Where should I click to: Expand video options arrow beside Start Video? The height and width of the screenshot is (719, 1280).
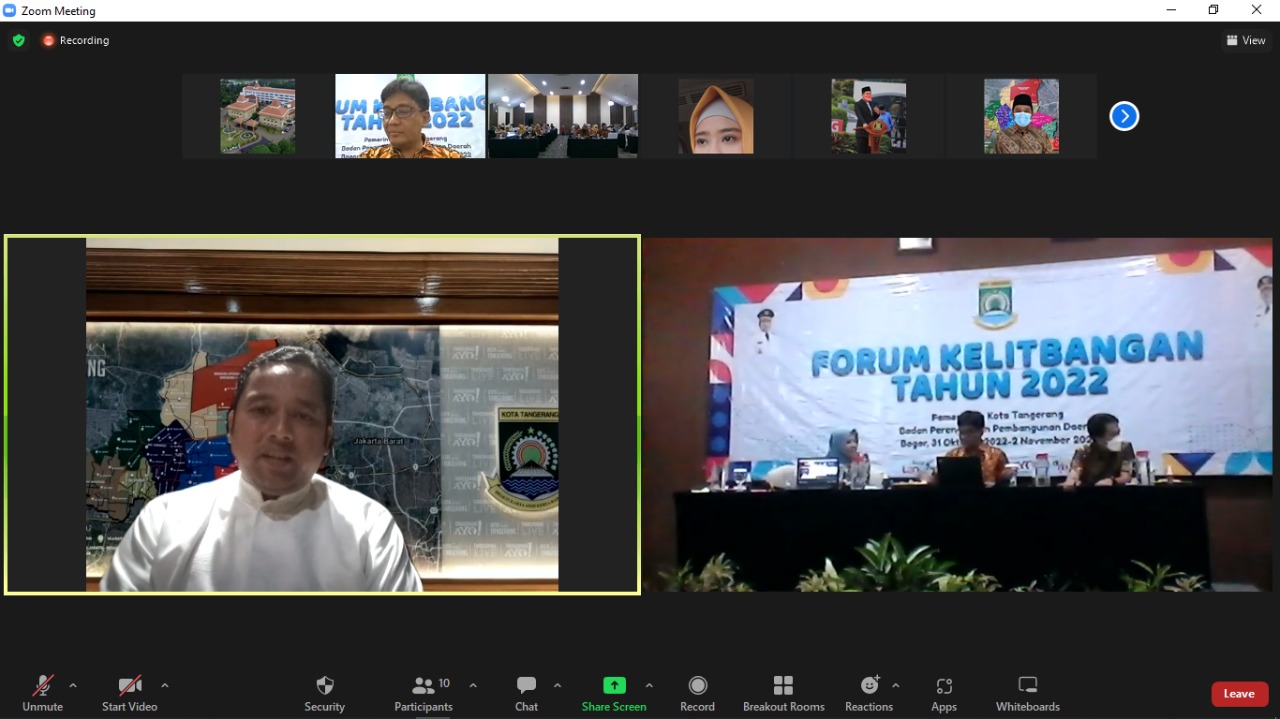(165, 686)
